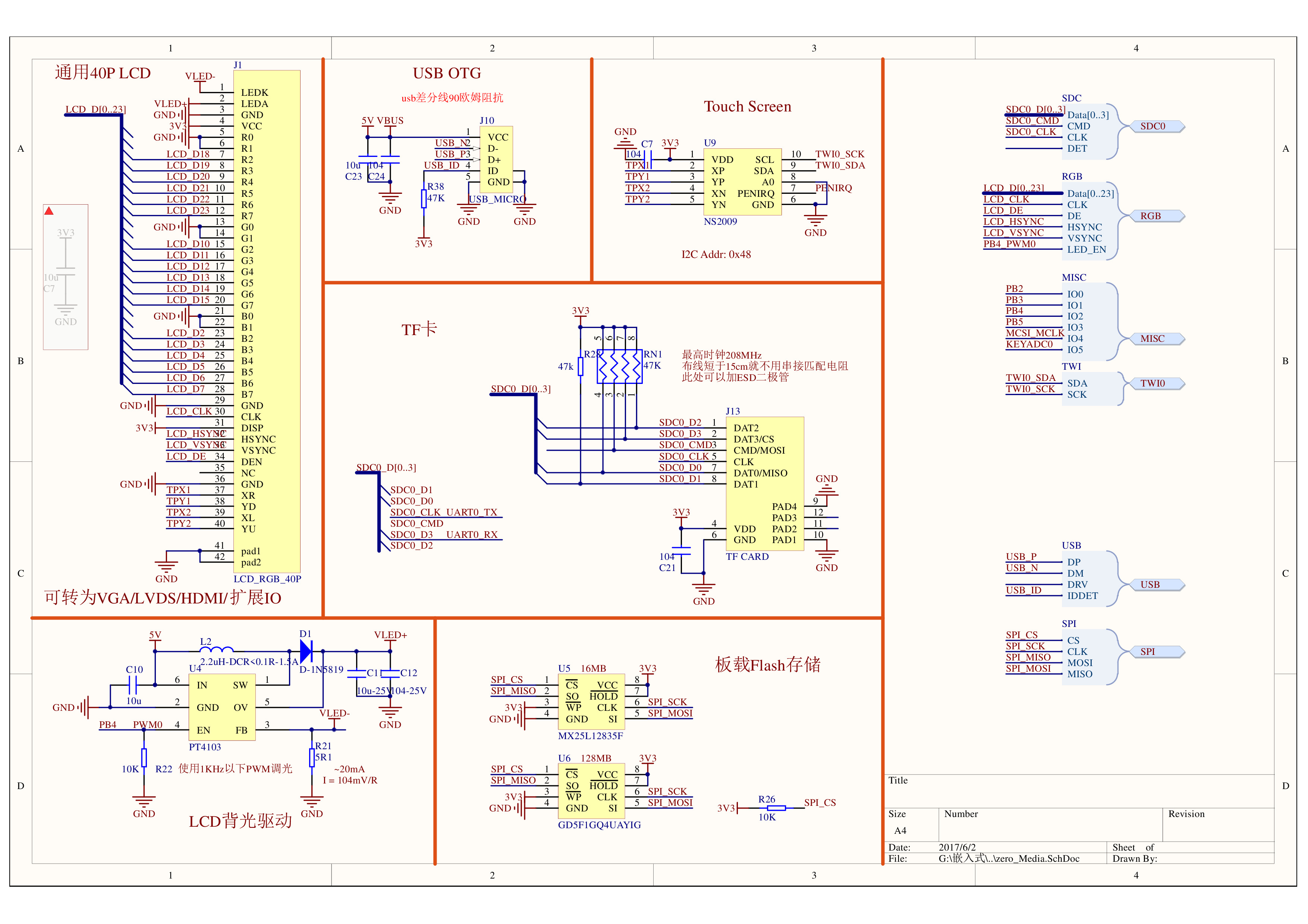Click the LCD_D[0..23] bus label at left
The height and width of the screenshot is (924, 1308).
[x=95, y=109]
